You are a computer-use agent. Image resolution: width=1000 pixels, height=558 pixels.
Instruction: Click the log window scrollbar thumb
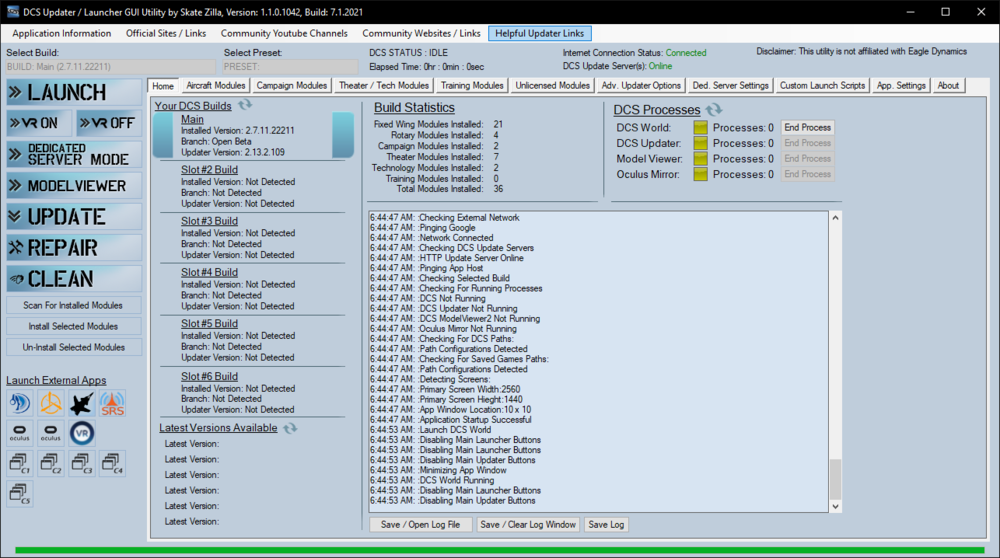[835, 479]
